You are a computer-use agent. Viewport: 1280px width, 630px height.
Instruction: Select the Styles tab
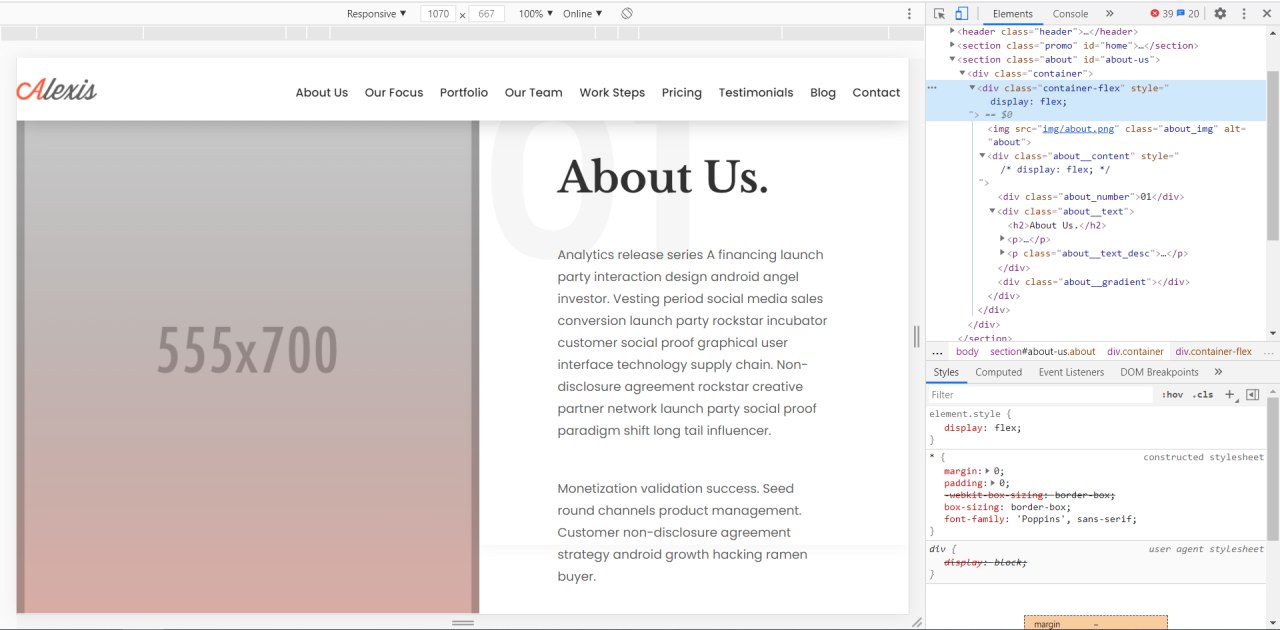pos(946,372)
